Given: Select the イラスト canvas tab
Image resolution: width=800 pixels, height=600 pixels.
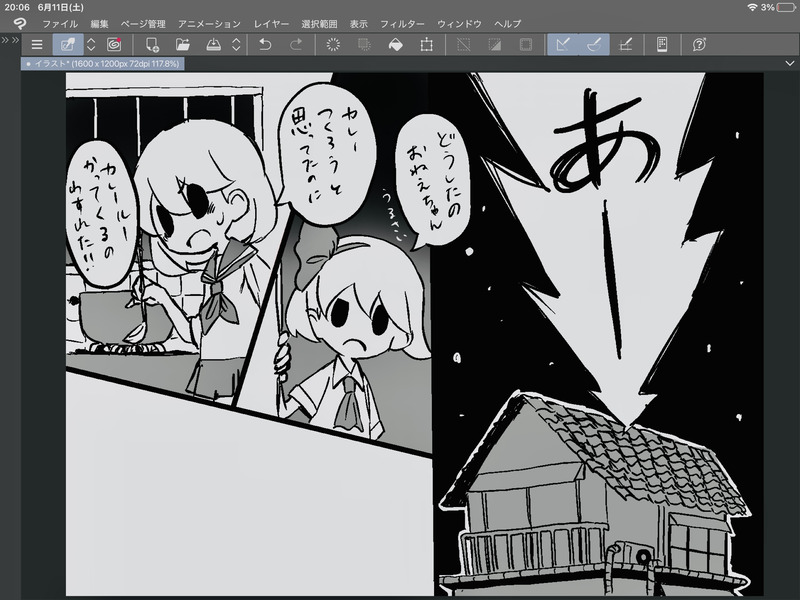Looking at the screenshot, I should click(x=102, y=63).
